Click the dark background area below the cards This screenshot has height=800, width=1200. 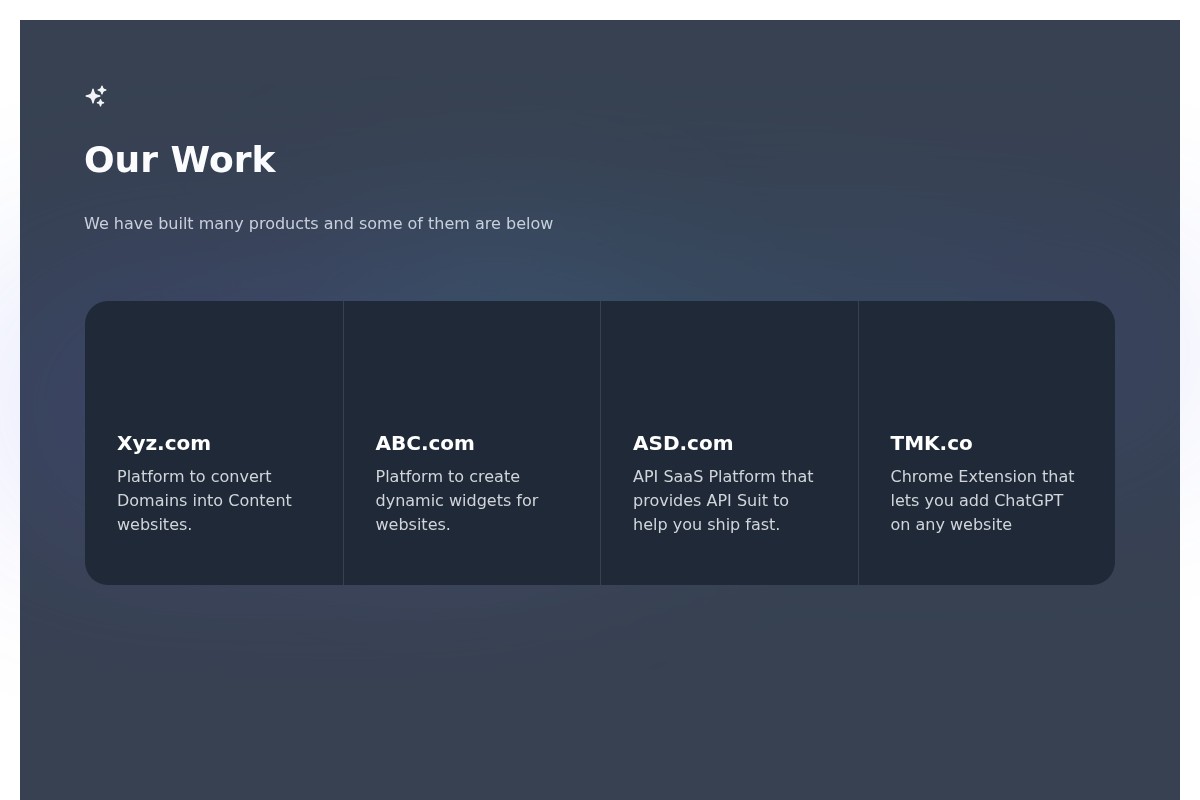(x=600, y=690)
